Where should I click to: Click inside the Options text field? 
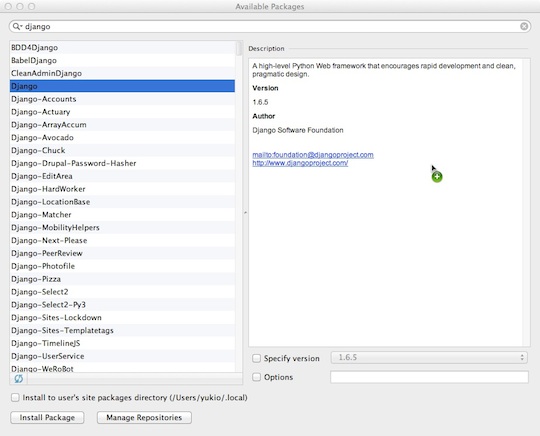(429, 377)
